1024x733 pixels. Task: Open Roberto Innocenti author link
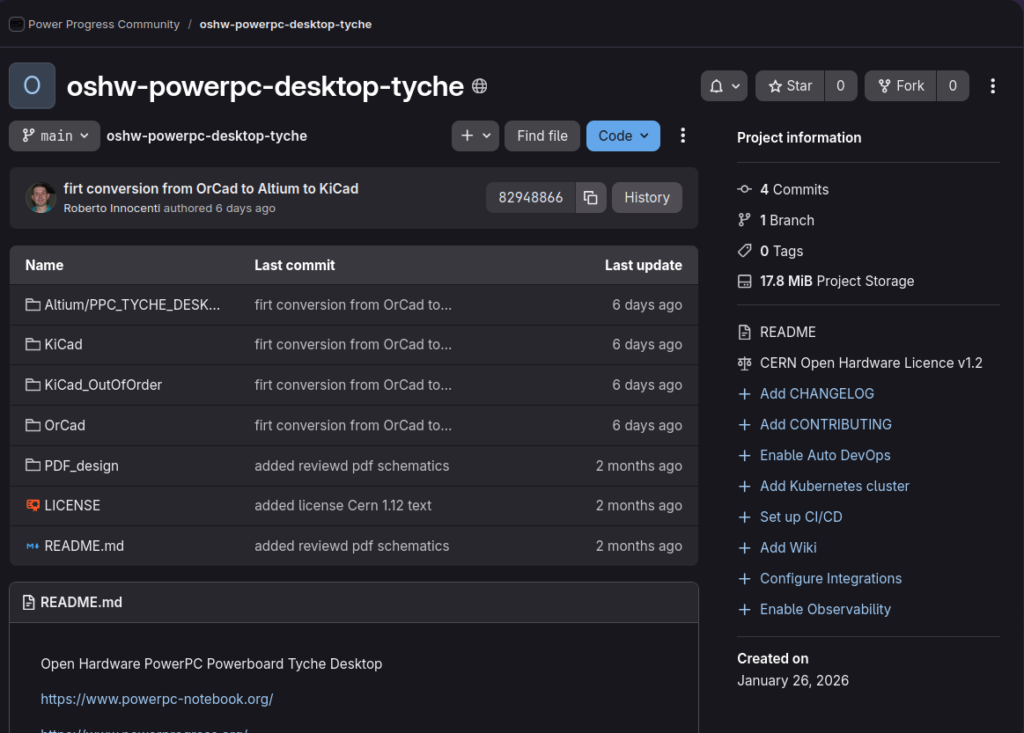click(112, 208)
